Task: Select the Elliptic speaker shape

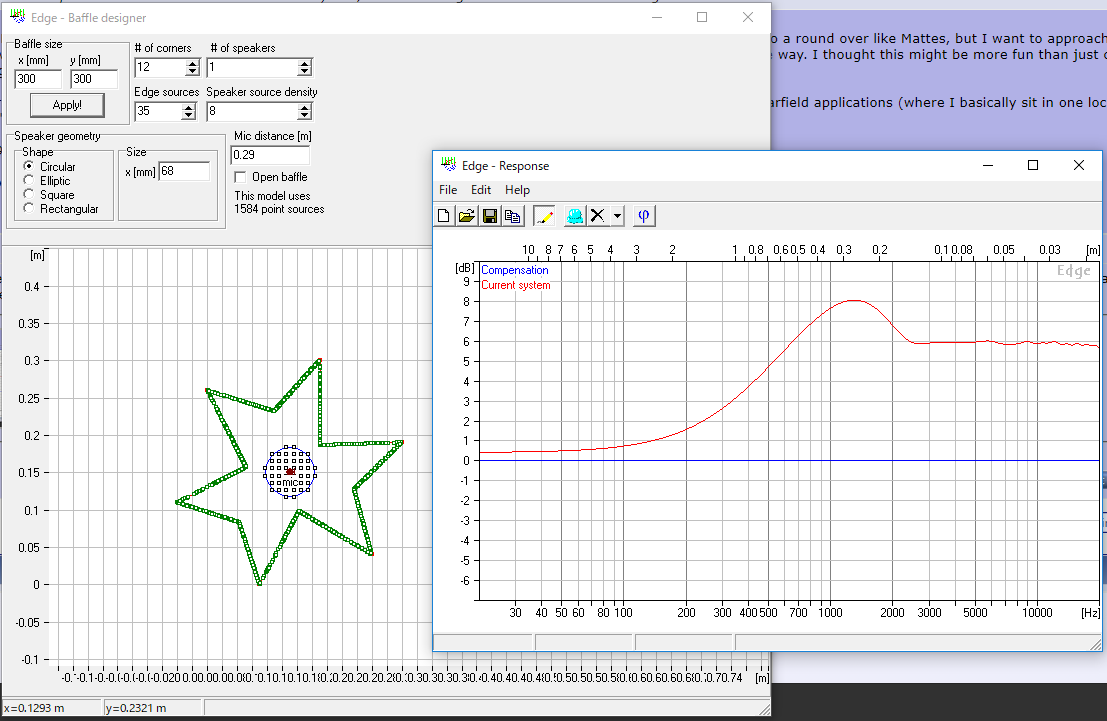Action: pos(29,181)
